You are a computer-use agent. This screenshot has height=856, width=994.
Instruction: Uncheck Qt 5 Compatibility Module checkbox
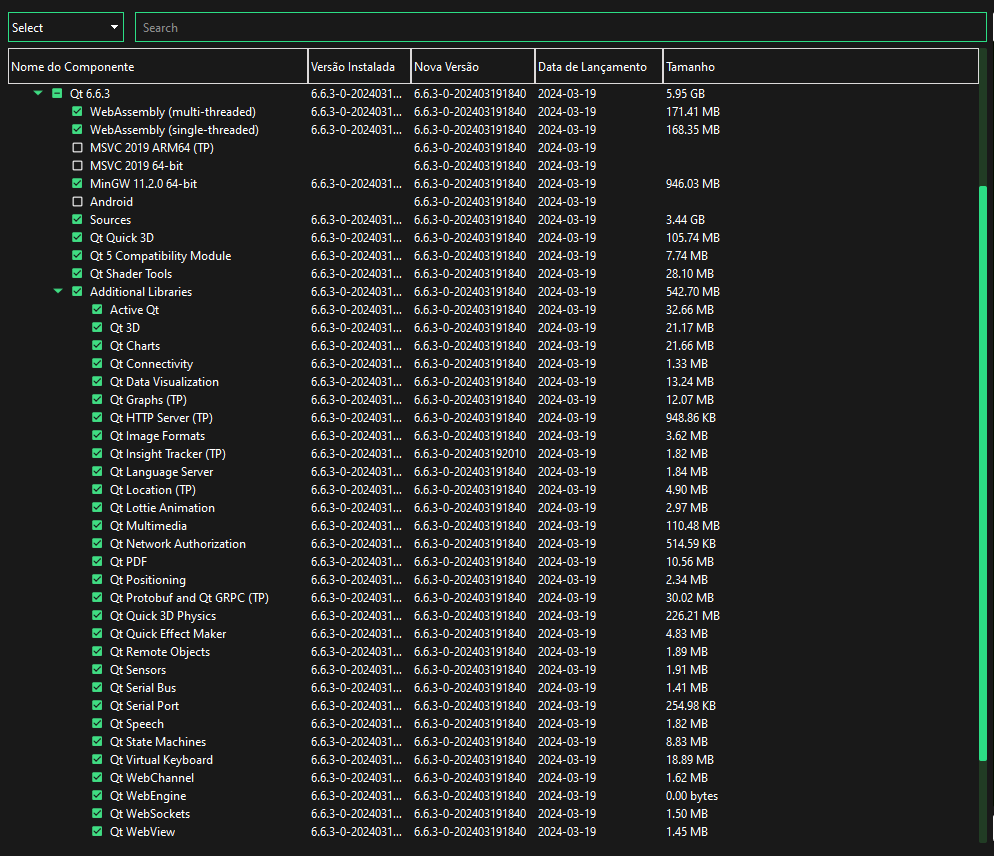[77, 256]
